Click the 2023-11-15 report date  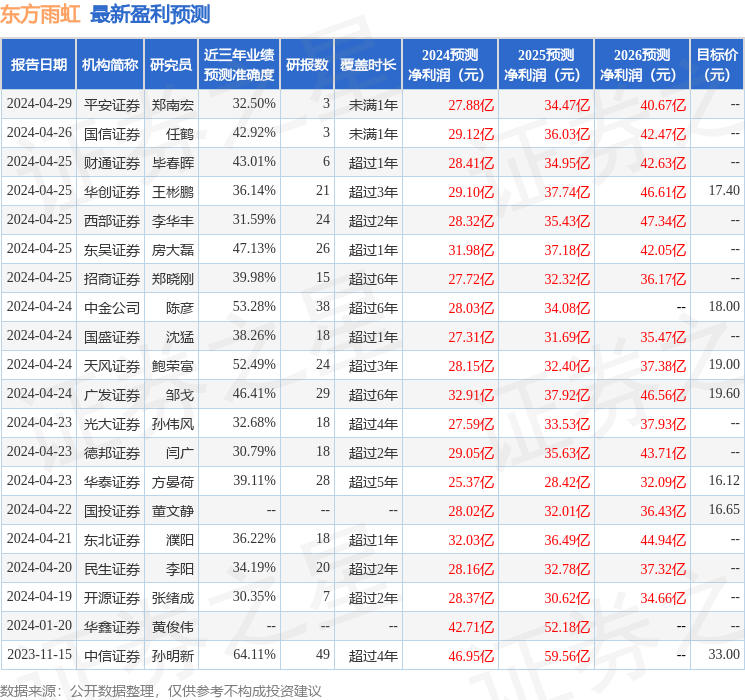(x=39, y=654)
